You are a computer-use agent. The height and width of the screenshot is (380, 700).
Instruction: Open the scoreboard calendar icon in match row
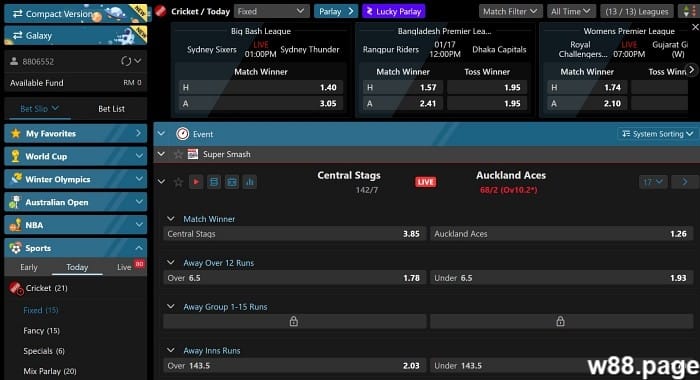coord(232,182)
